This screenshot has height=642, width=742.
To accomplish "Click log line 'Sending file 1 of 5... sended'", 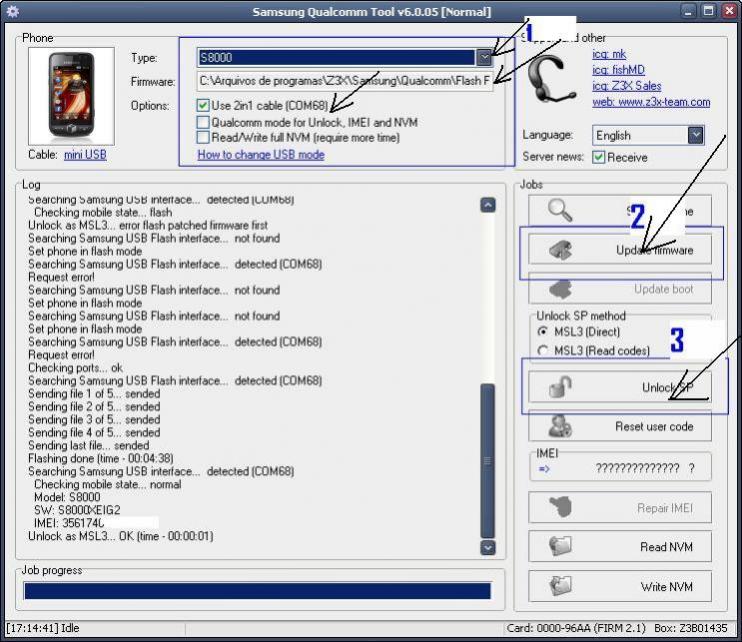I will click(94, 394).
